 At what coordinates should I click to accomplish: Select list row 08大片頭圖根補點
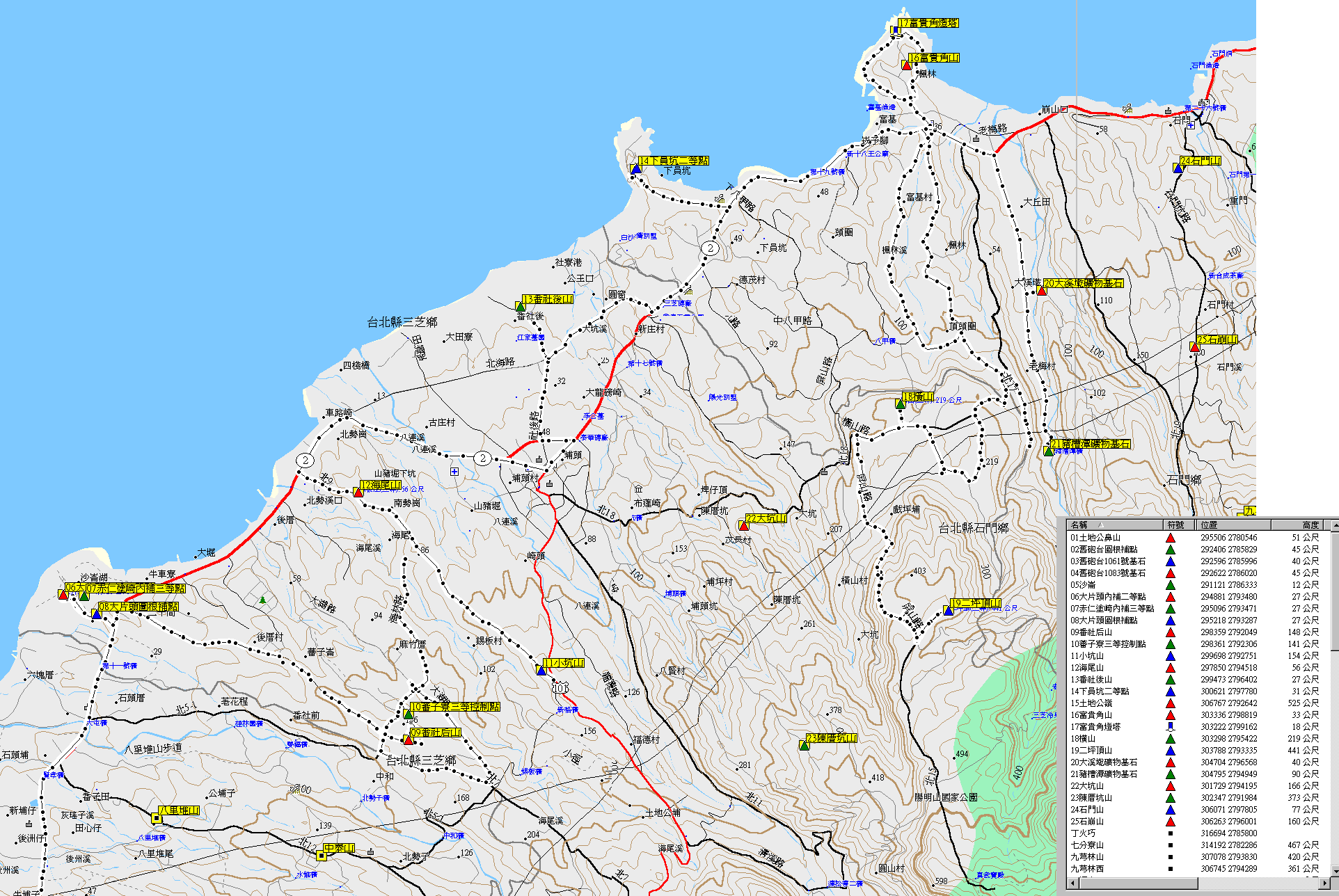(x=1198, y=621)
